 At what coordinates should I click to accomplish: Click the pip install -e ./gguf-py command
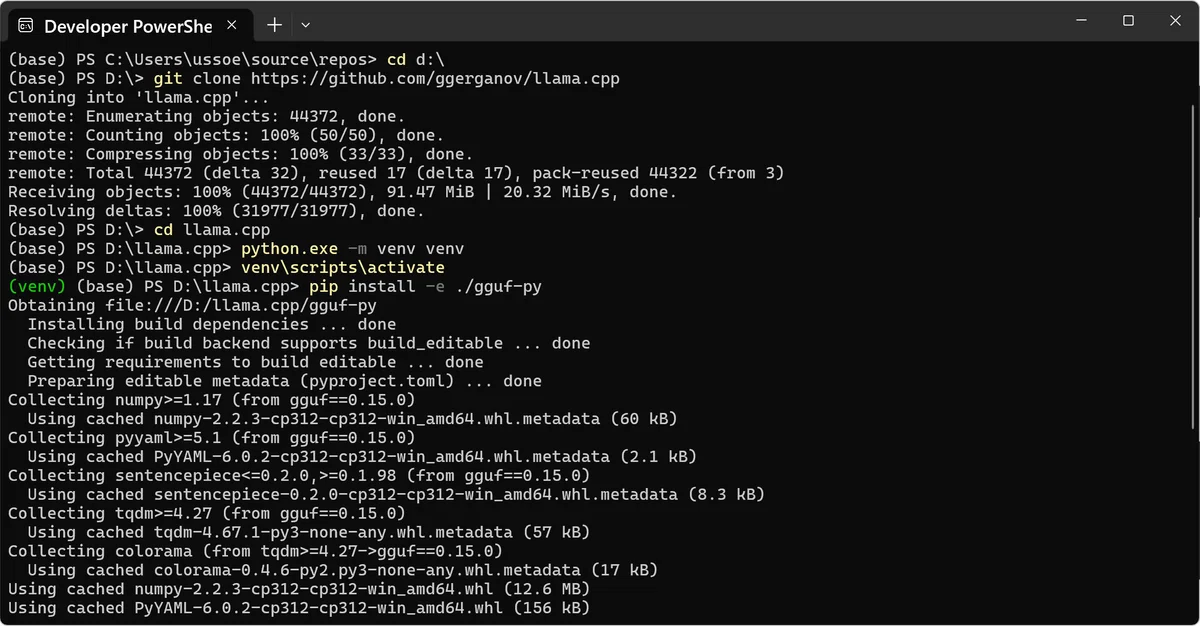424,286
